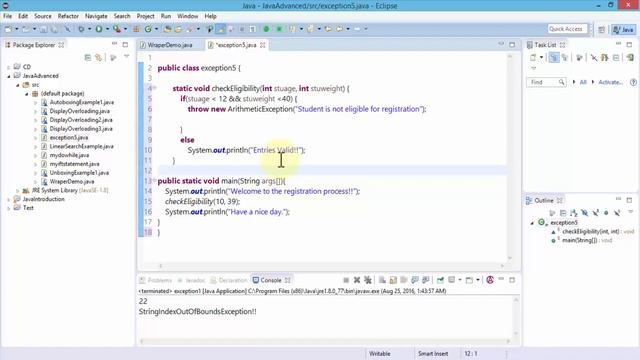Screen dimensions: 640x360
Task: Click the Terminate icon in Console toolbar
Action: click(346, 280)
